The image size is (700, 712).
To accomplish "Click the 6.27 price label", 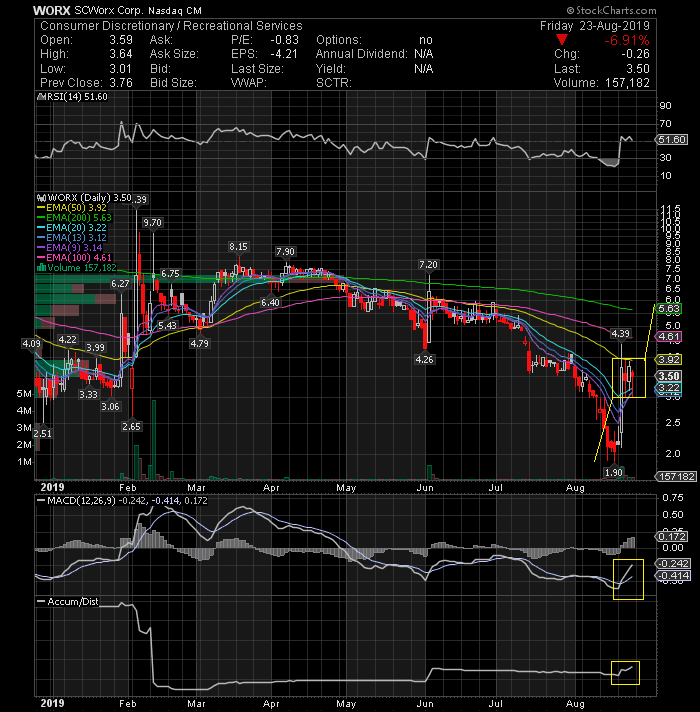I will coord(120,284).
